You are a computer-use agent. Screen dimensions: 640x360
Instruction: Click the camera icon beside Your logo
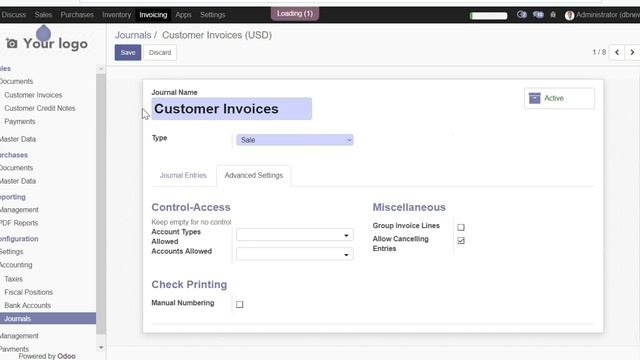click(11, 43)
